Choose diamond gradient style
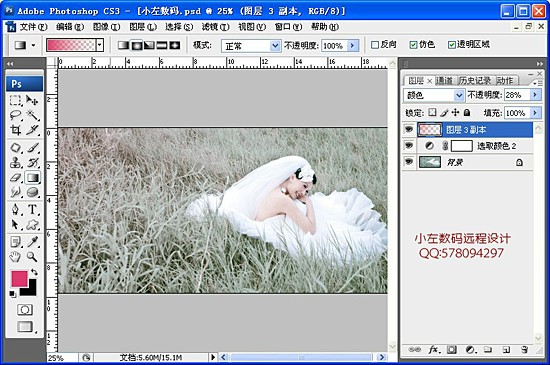 click(175, 45)
